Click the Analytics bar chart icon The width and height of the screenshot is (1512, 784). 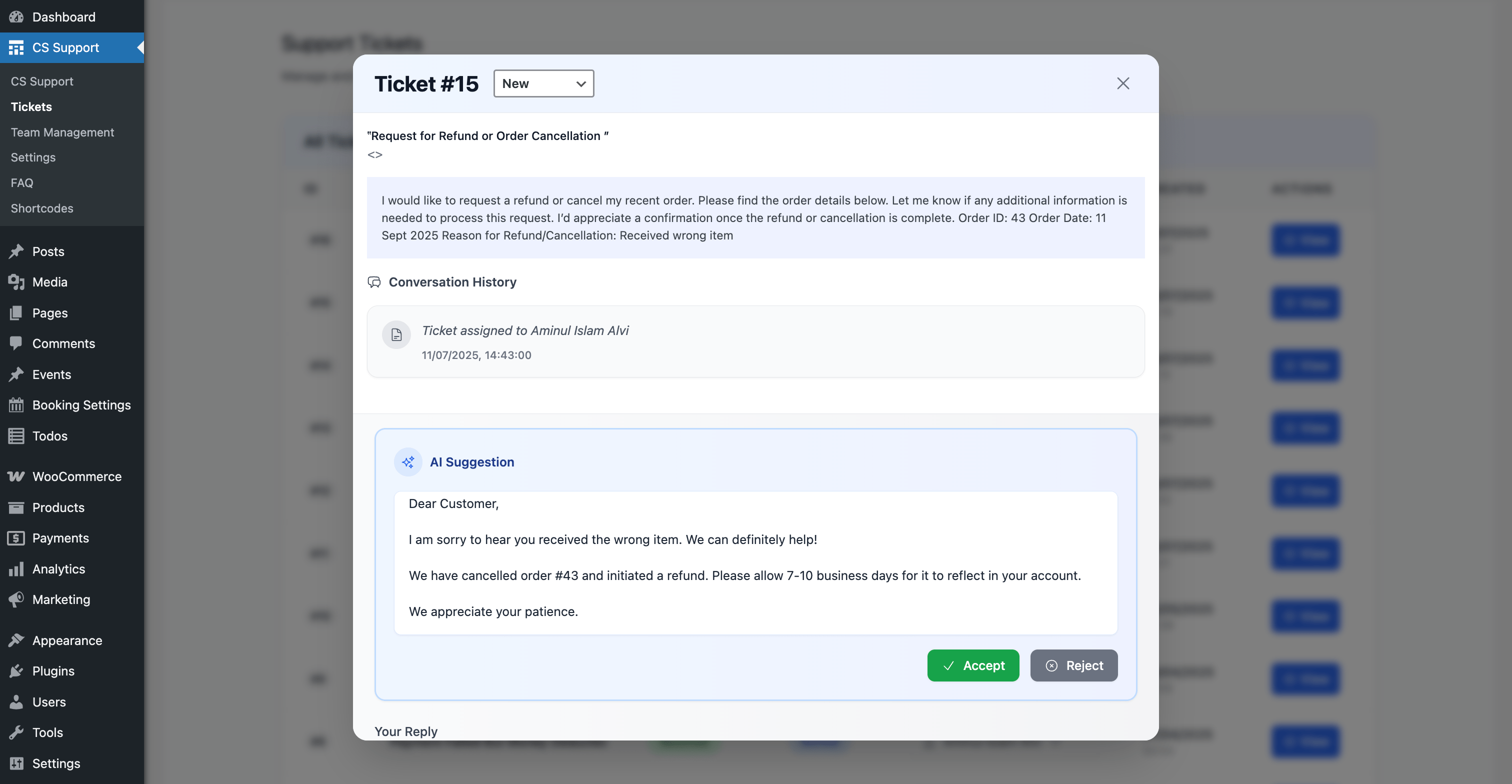point(16,568)
